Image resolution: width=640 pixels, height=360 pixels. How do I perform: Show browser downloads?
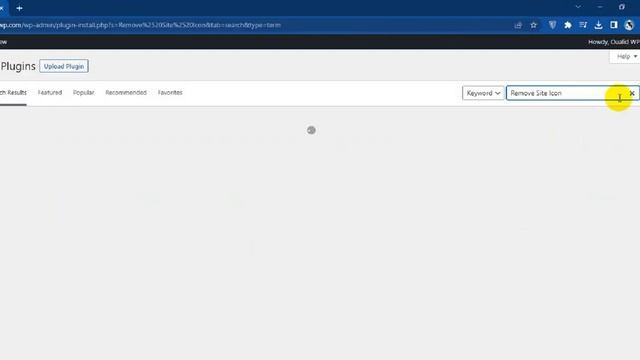tap(598, 25)
